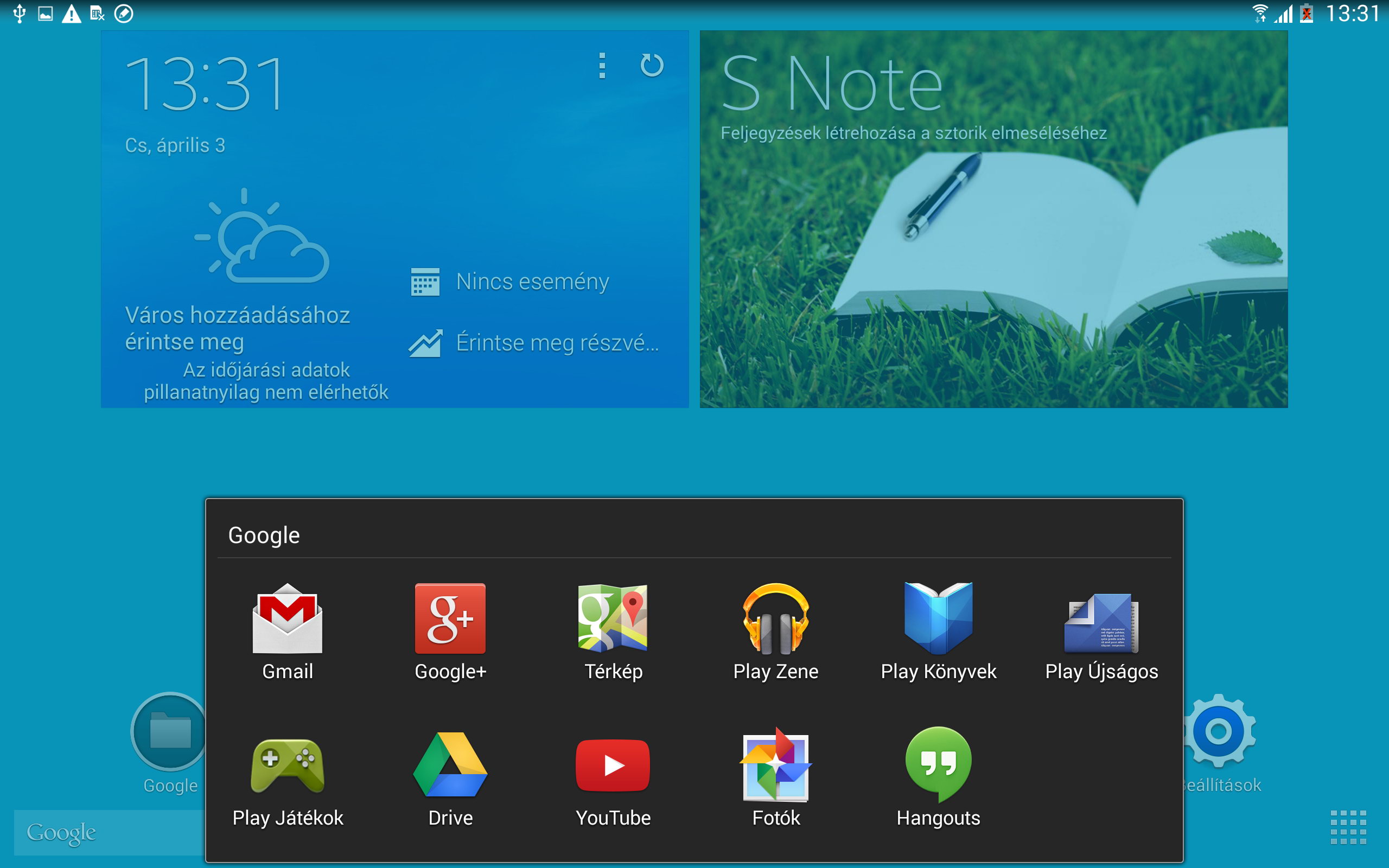1389x868 pixels.
Task: Tap the weather sun-cloud icon
Action: tap(262, 235)
